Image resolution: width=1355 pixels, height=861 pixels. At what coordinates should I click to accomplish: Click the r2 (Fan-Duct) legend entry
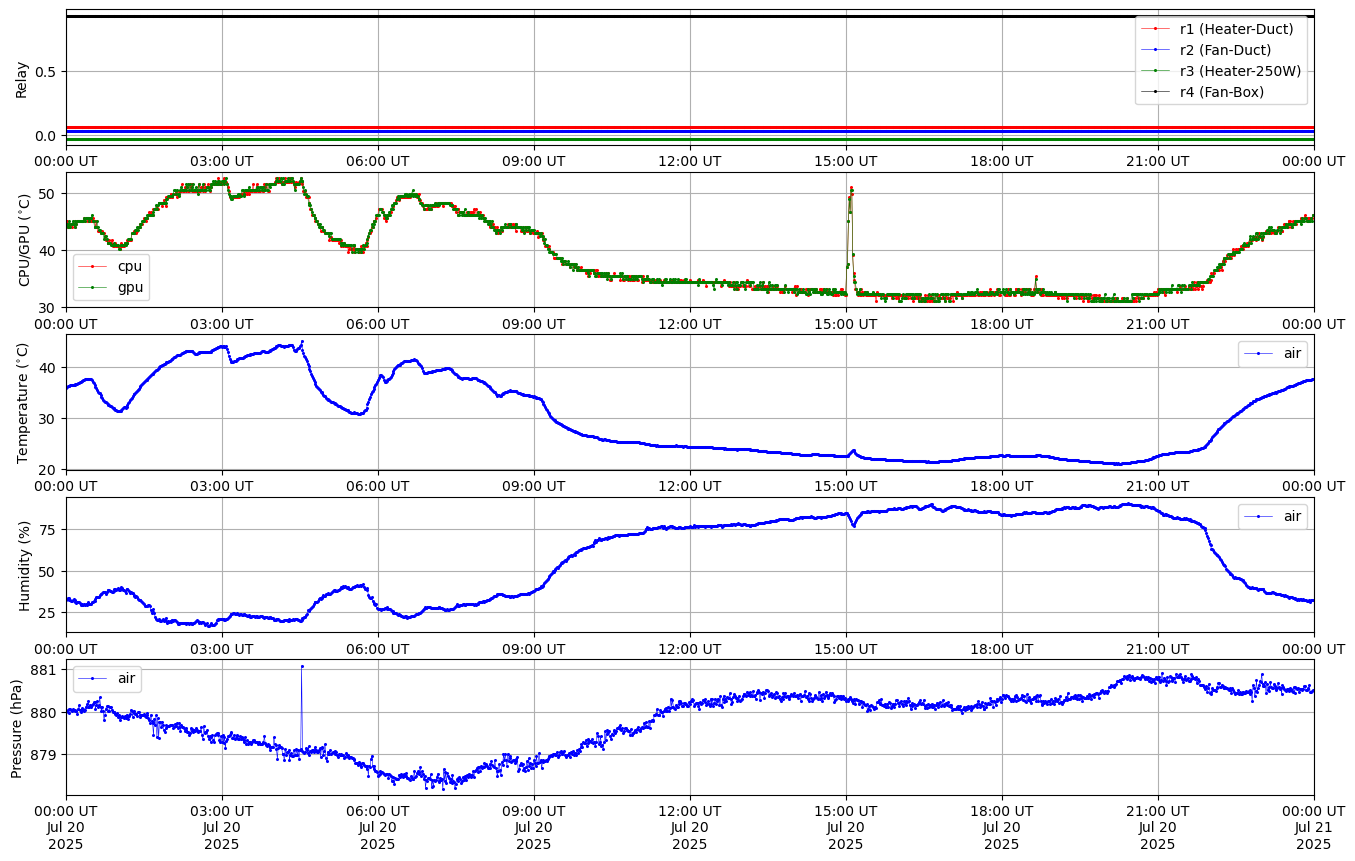click(1207, 50)
